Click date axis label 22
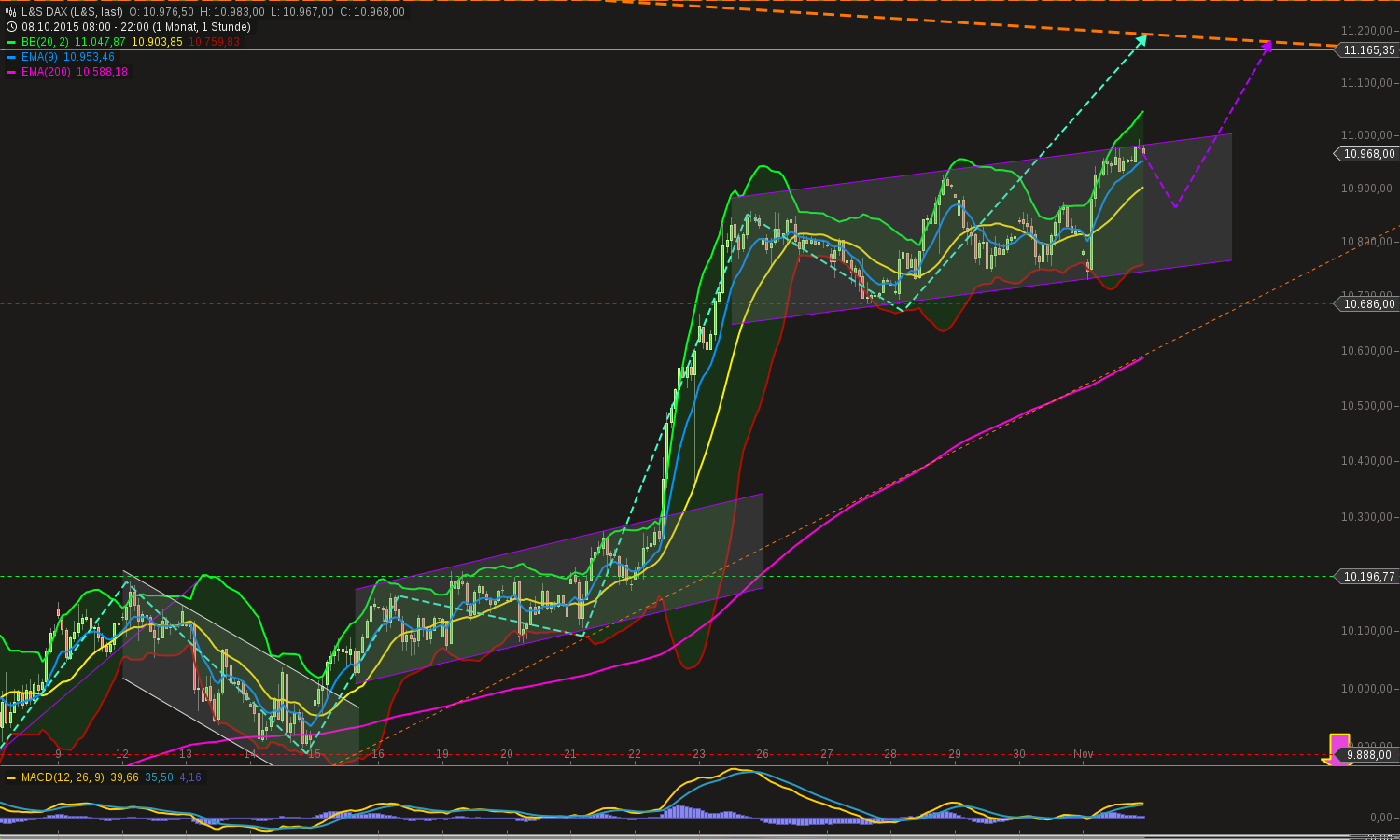This screenshot has height=840, width=1400. (635, 754)
